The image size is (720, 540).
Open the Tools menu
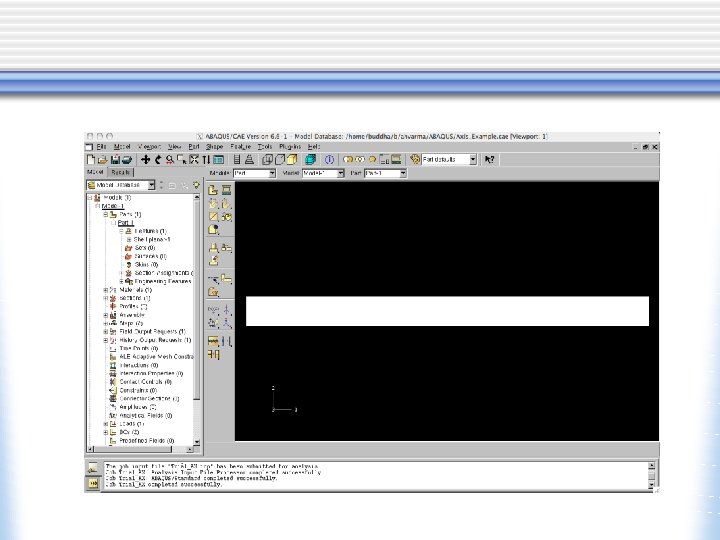[x=265, y=146]
